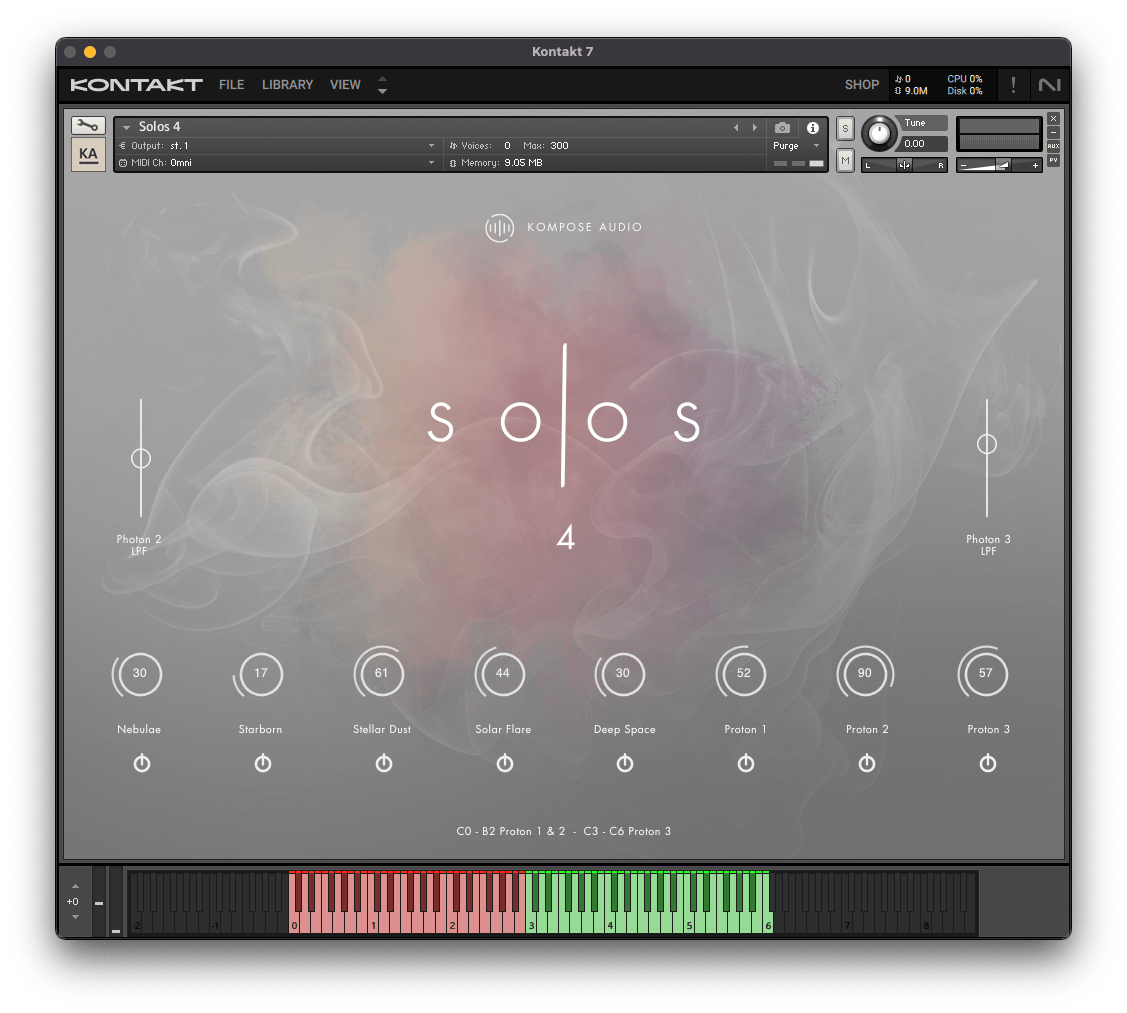Screen dimensions: 1127x1013
Task: Click the Native Instruments NI logo
Action: 1049,85
